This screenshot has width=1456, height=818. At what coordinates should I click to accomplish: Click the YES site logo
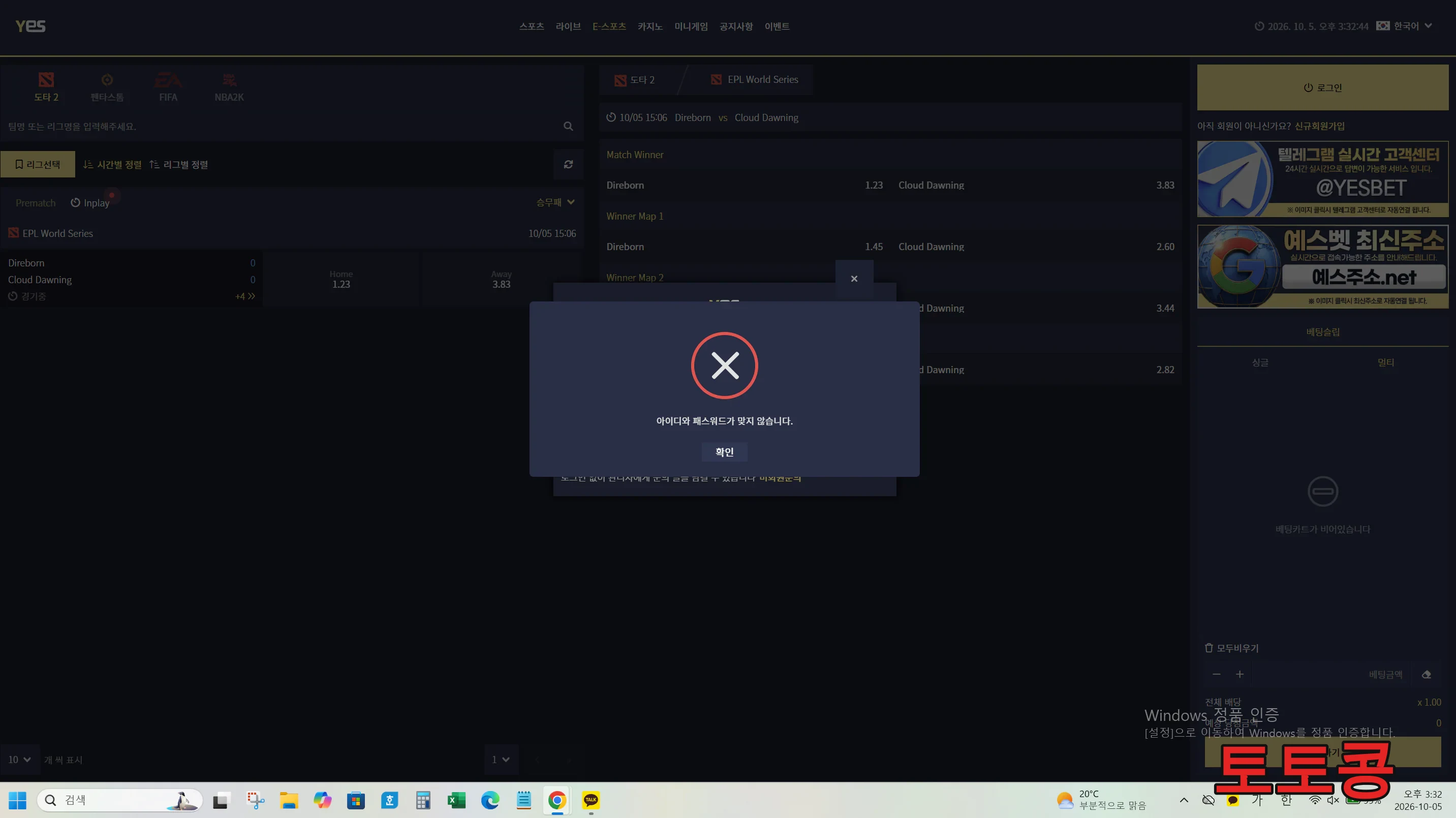click(30, 26)
